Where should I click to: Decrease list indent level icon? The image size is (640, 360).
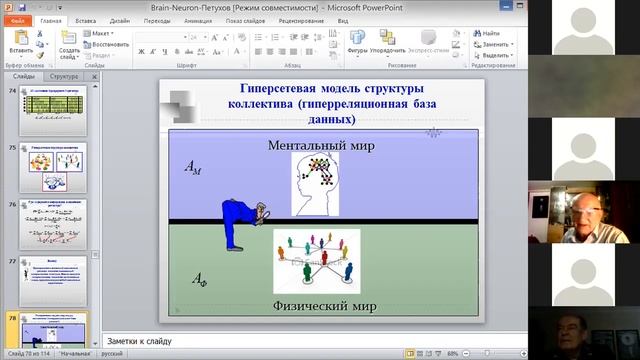pyautogui.click(x=293, y=38)
